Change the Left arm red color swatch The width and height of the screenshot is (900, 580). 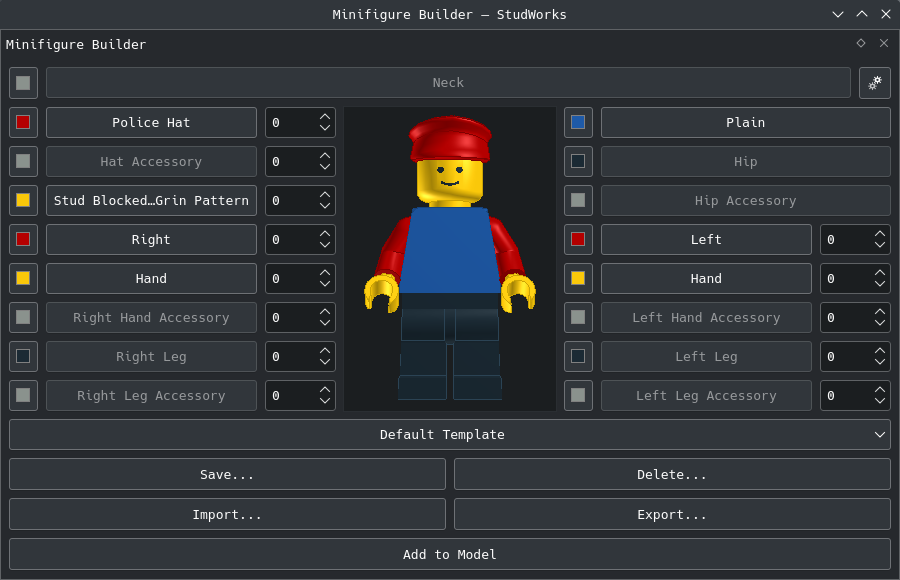coord(579,239)
